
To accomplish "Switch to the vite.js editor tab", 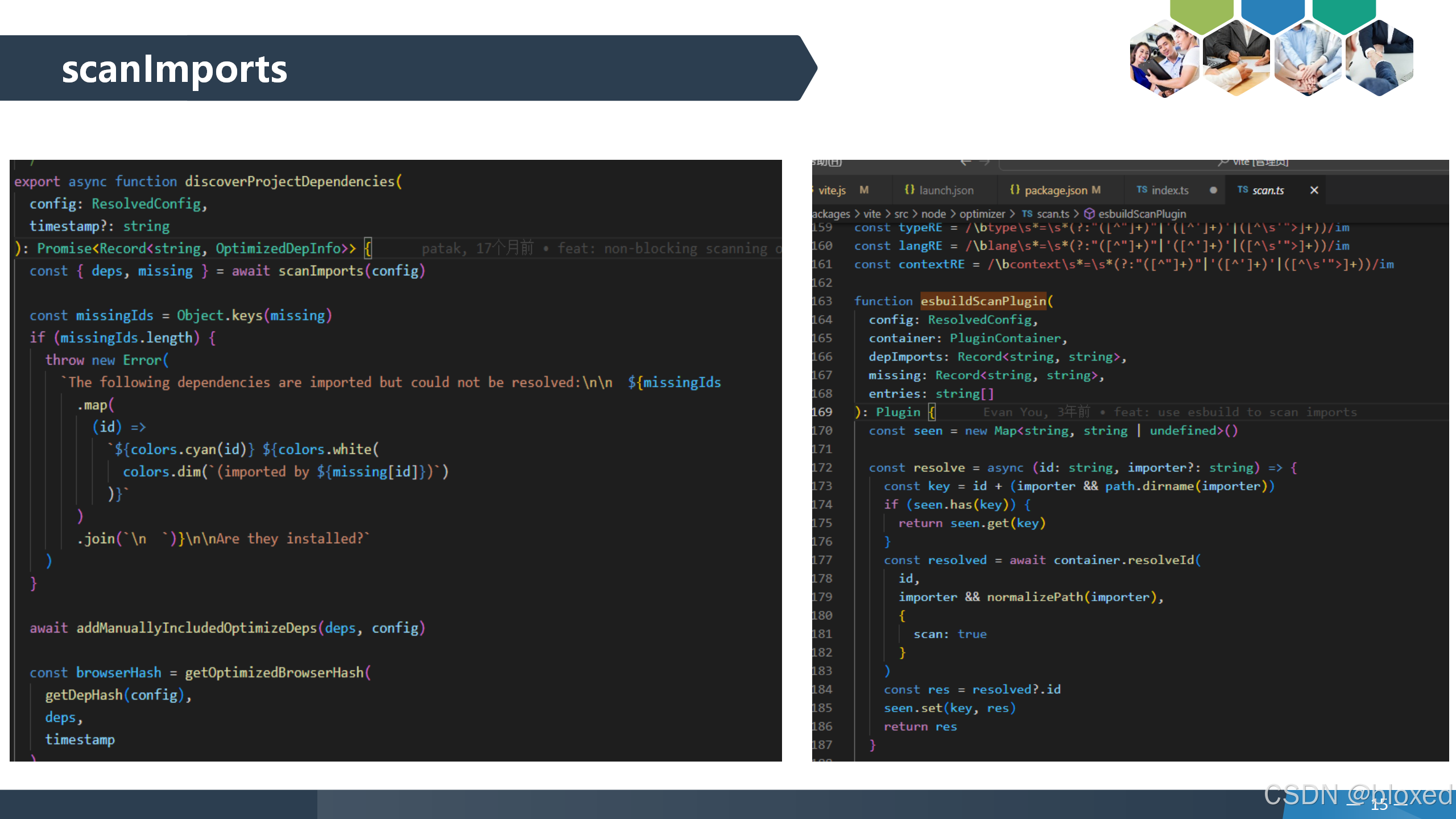I will click(832, 191).
